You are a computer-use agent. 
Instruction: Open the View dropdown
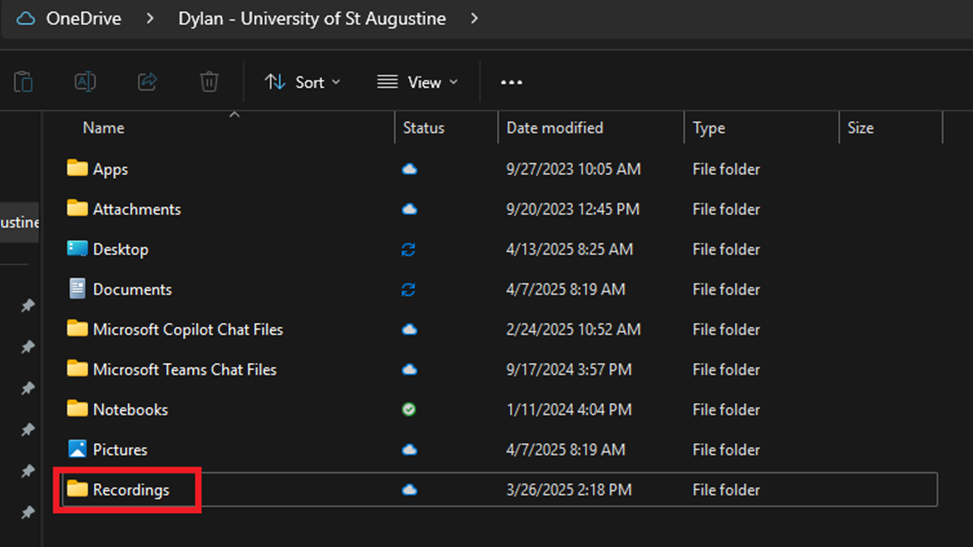[418, 82]
